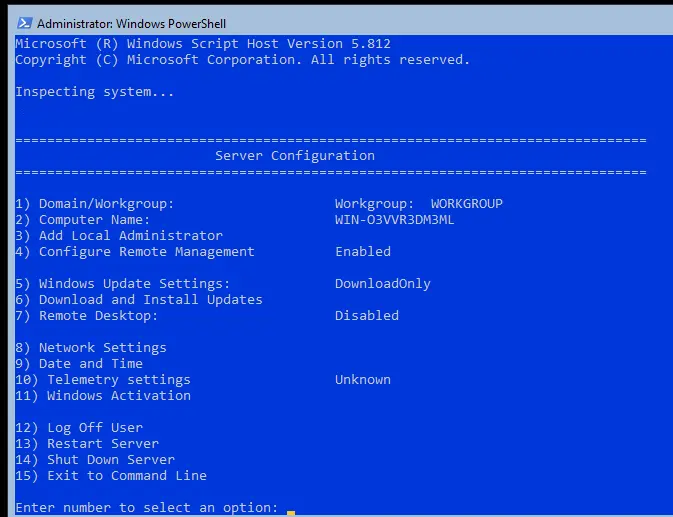Screen dimensions: 673x517
Task: Click the Restart Server option line
Action: (x=87, y=444)
